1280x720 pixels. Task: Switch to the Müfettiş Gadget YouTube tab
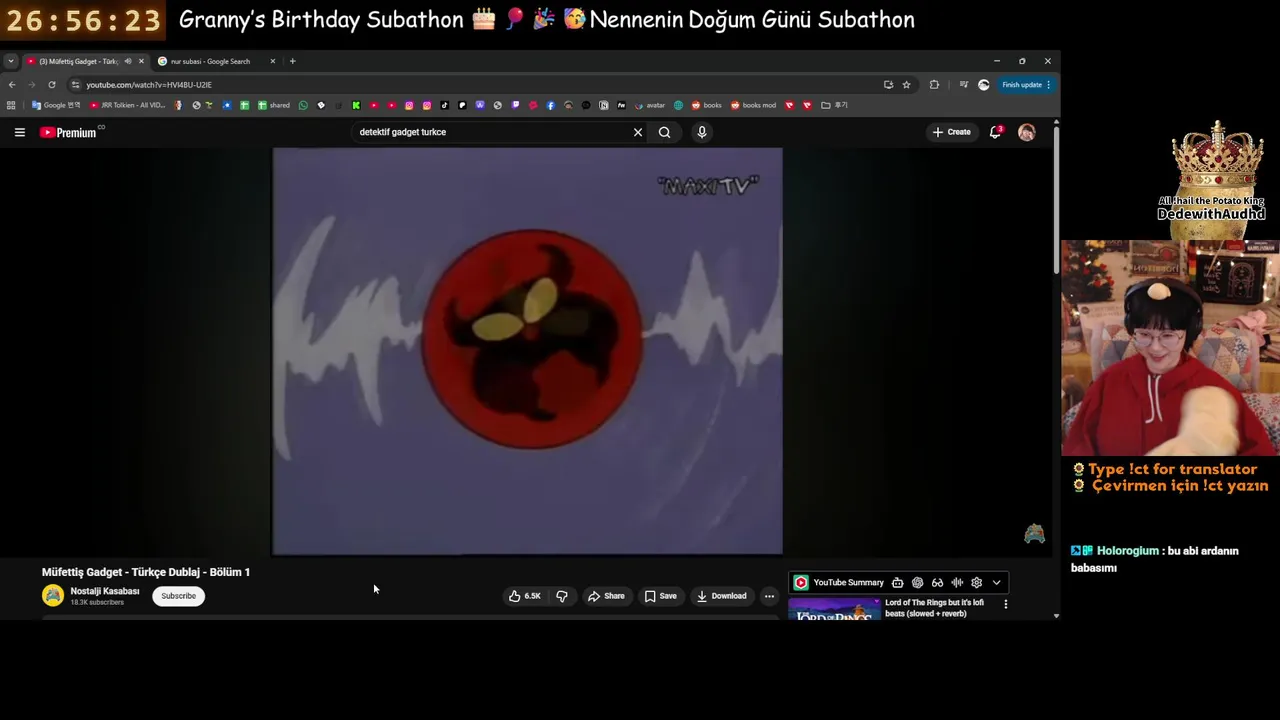click(x=78, y=61)
